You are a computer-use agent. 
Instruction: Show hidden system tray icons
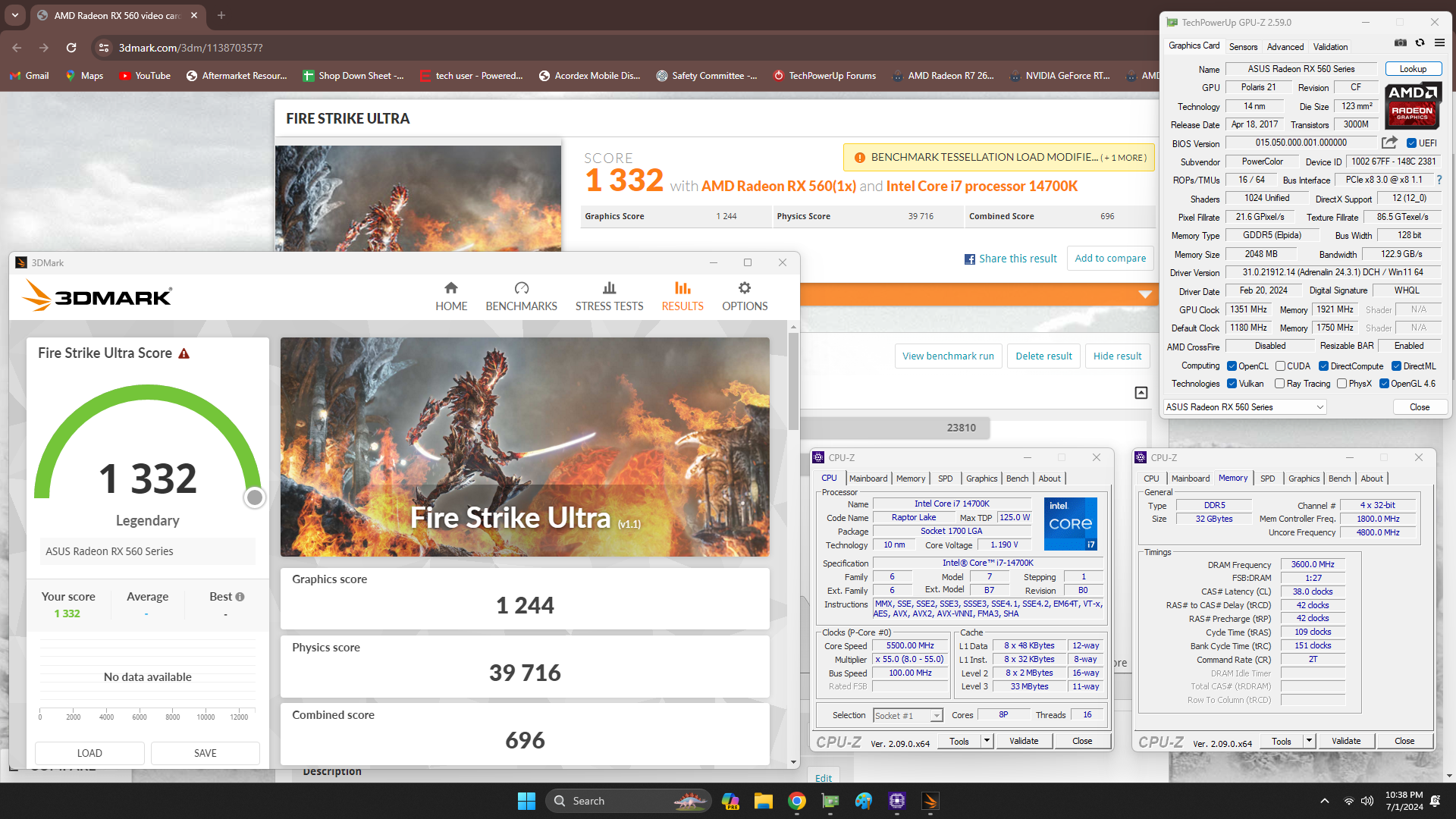click(x=1325, y=801)
